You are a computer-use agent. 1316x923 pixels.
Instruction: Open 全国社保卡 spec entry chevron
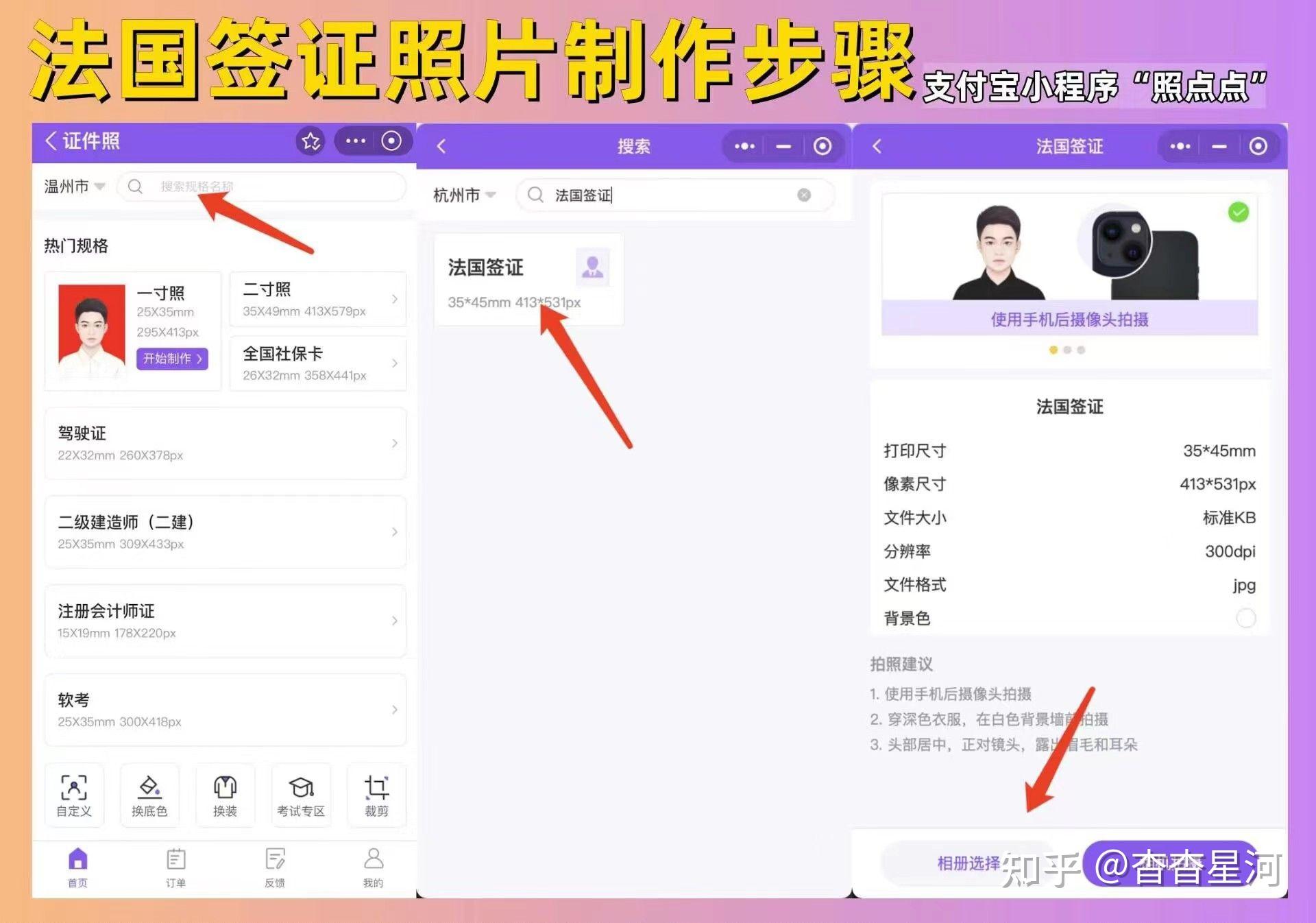pos(394,363)
